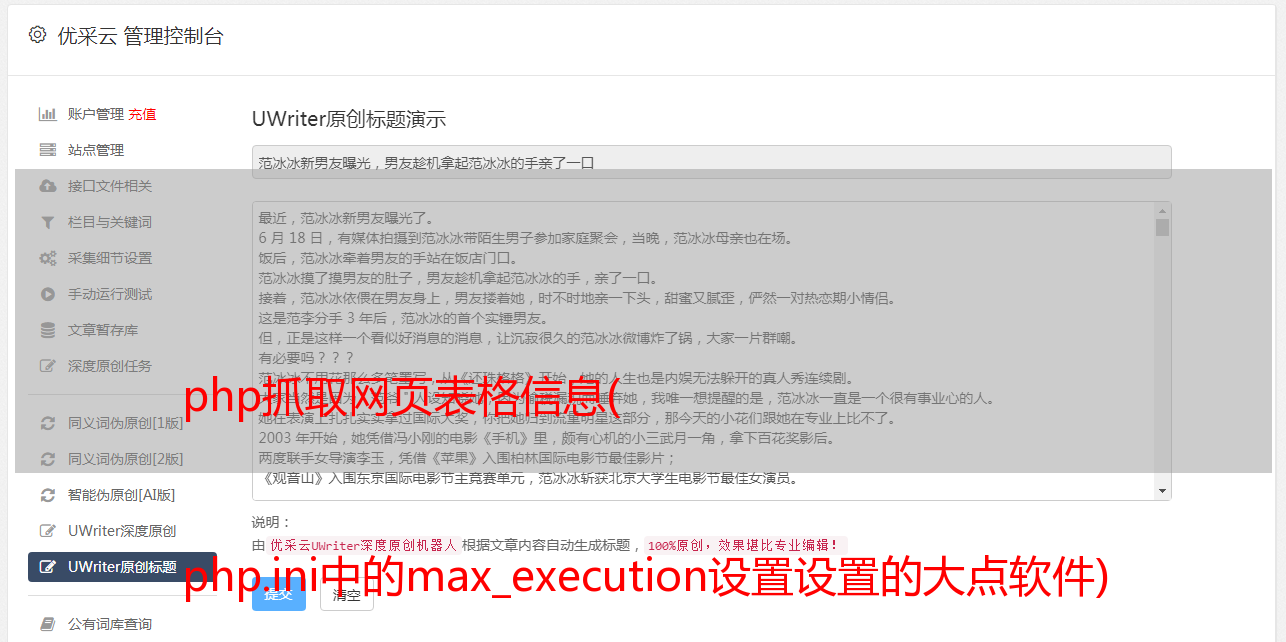Click the bar chart icon for 账户管理
This screenshot has width=1286, height=642.
click(x=47, y=114)
